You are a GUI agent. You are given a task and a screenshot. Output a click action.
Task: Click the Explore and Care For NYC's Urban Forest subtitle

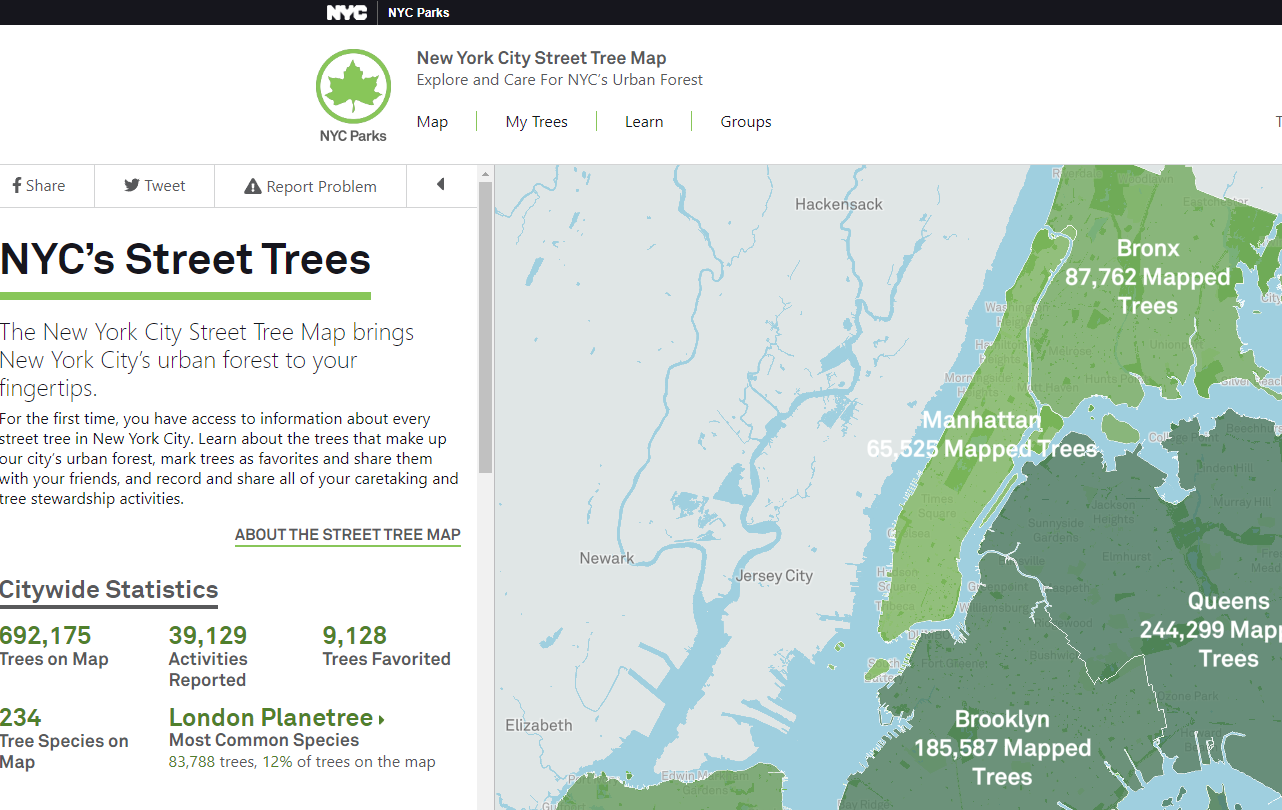(560, 80)
